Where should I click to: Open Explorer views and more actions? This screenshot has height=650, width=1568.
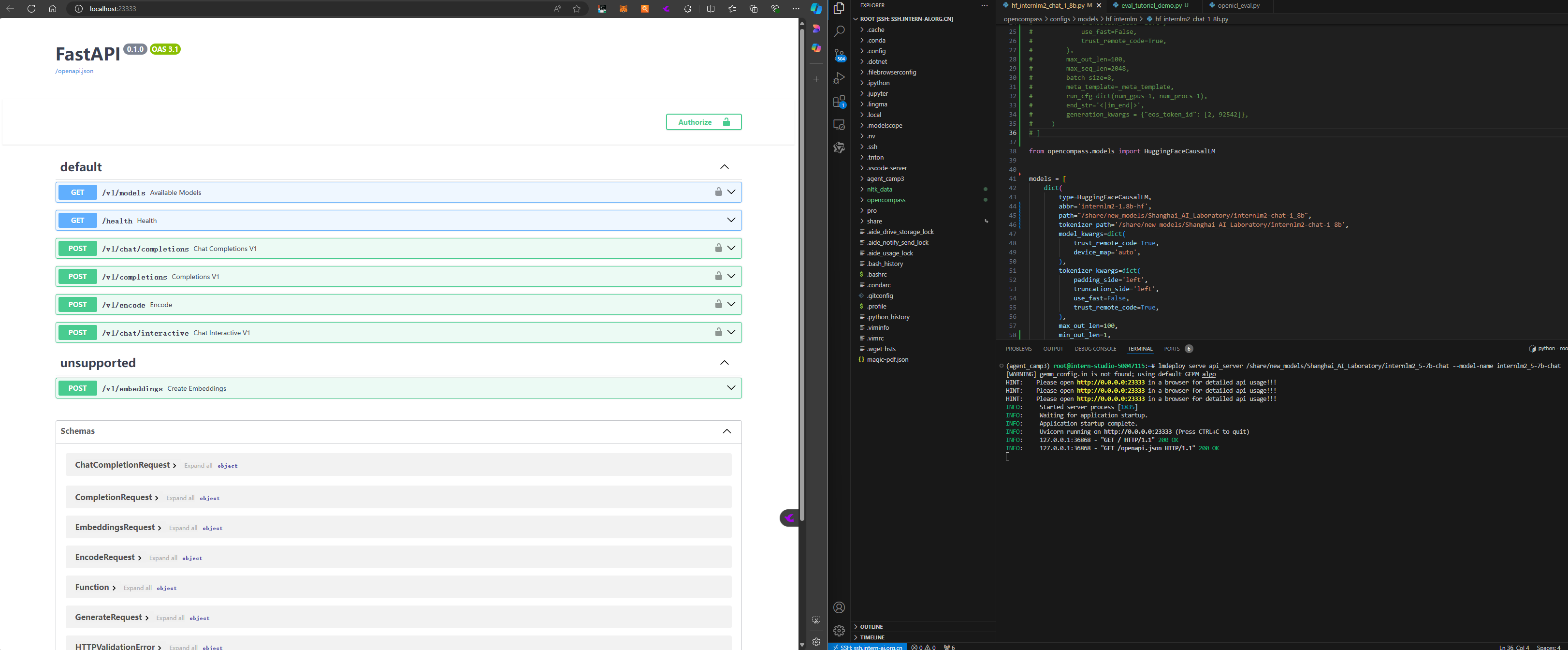coord(984,5)
